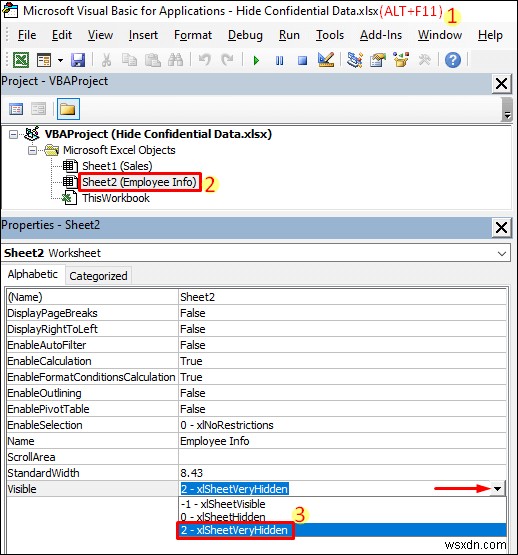Open the File menu
This screenshot has width=518, height=555.
[x=27, y=35]
